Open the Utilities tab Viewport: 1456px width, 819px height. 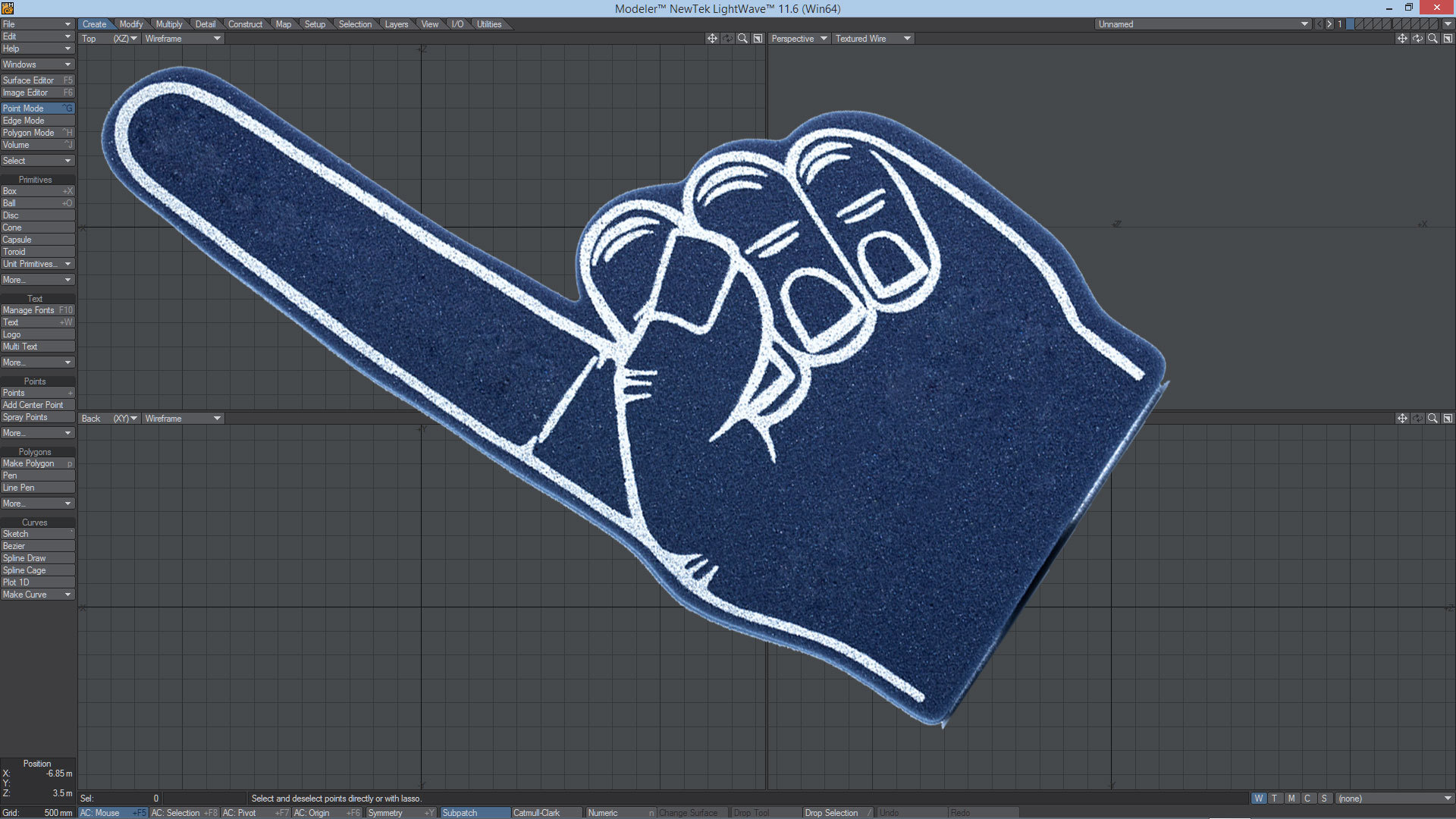pos(489,24)
